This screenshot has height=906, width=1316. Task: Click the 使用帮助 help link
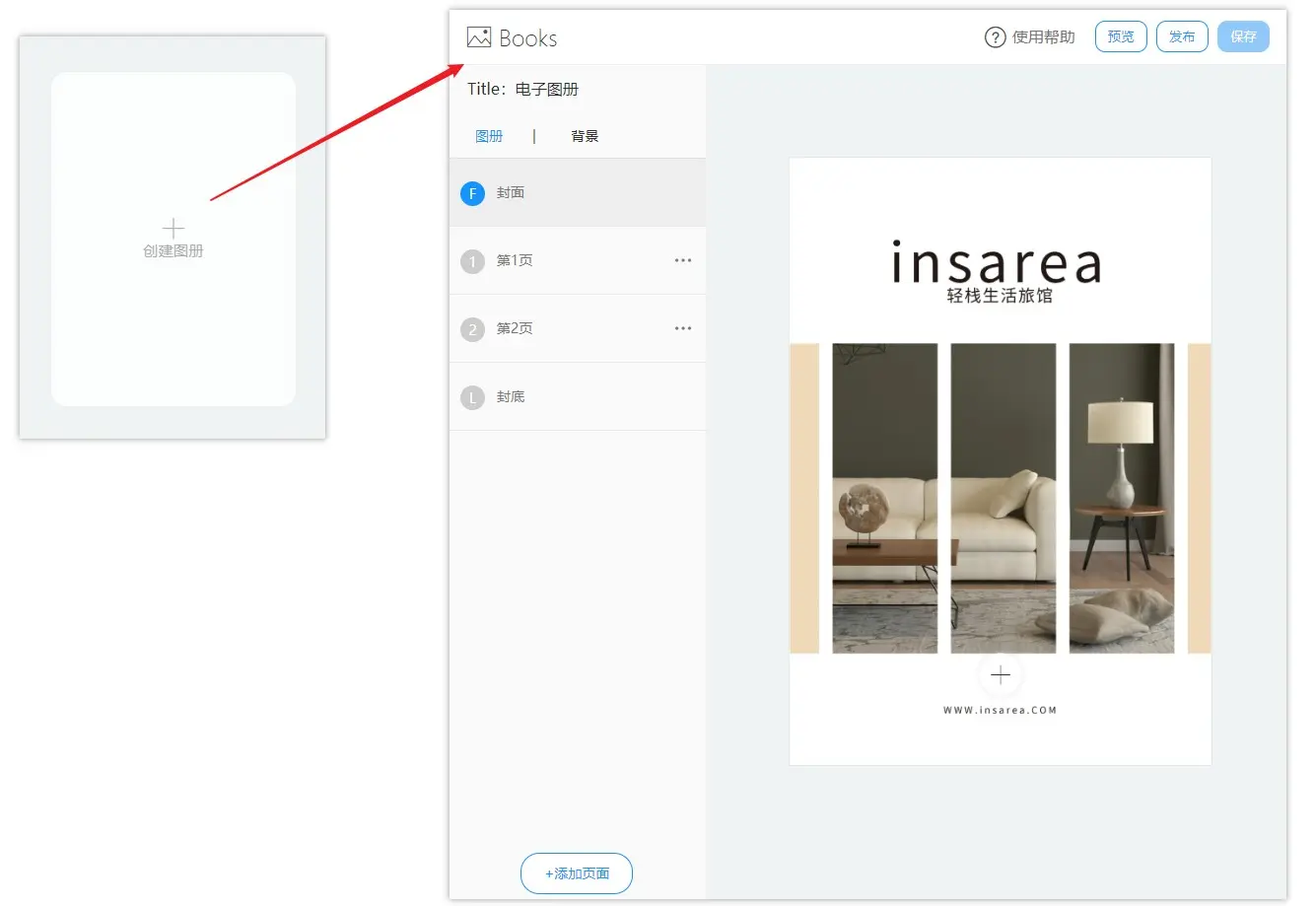(1043, 37)
